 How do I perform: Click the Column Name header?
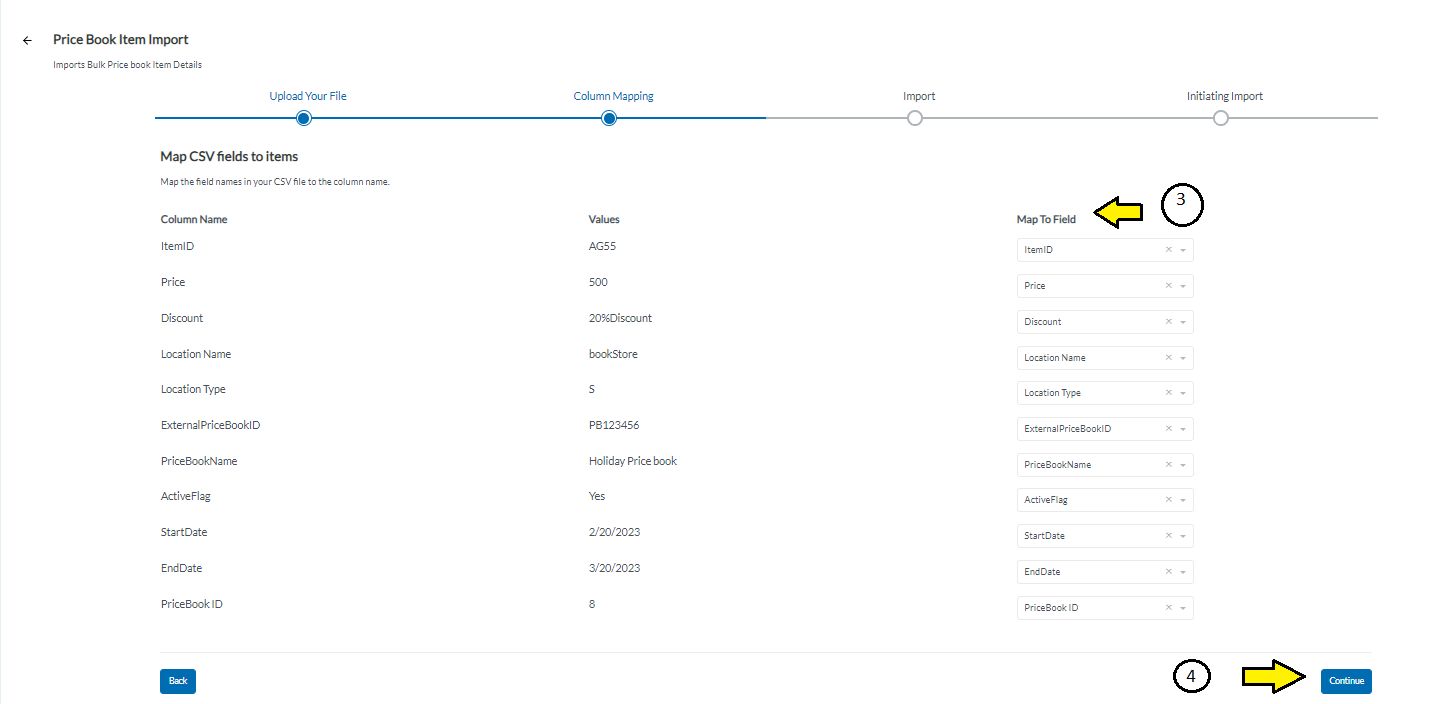194,219
